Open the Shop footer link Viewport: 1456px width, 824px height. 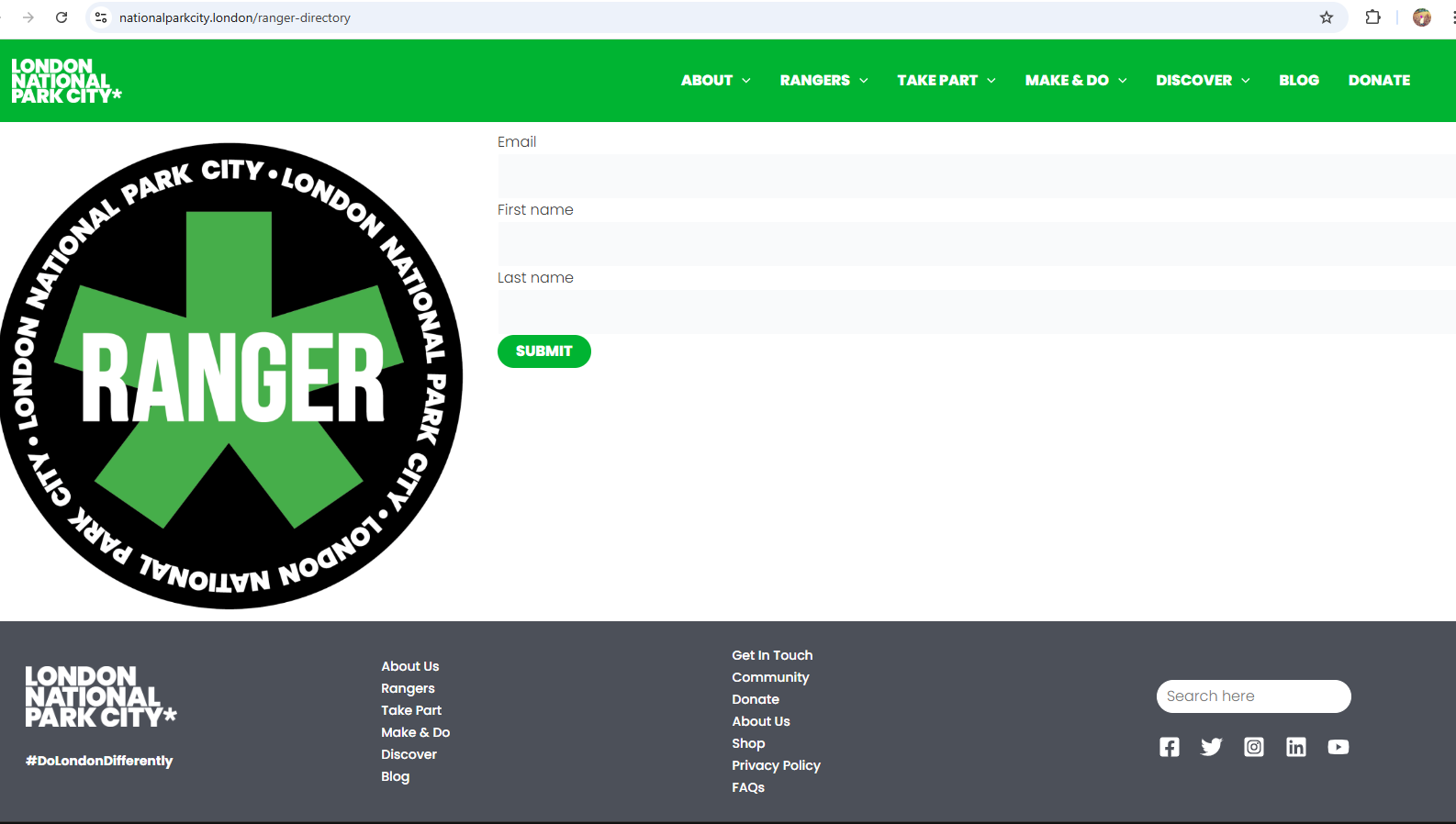pyautogui.click(x=748, y=743)
